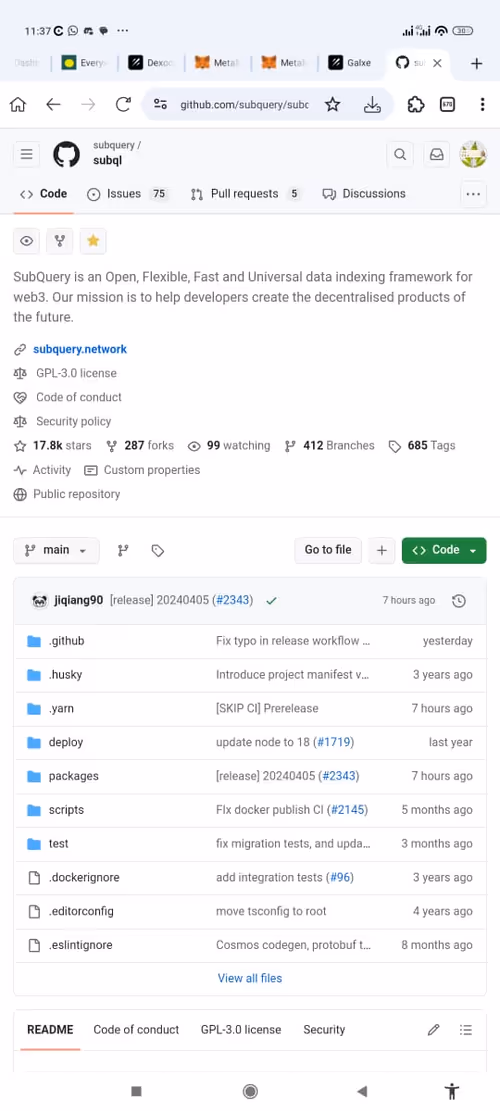View the GPL-3.0 license link
The width and height of the screenshot is (500, 1111).
[x=76, y=373]
